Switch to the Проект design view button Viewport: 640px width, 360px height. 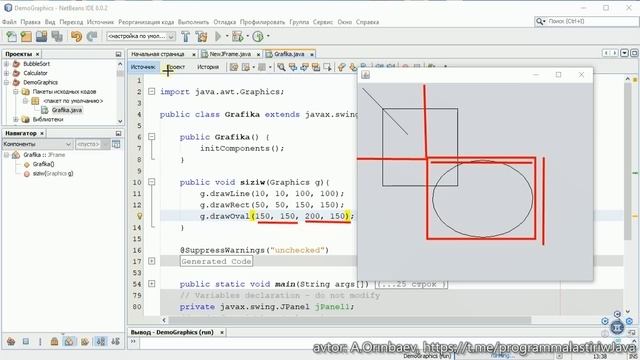(x=176, y=67)
